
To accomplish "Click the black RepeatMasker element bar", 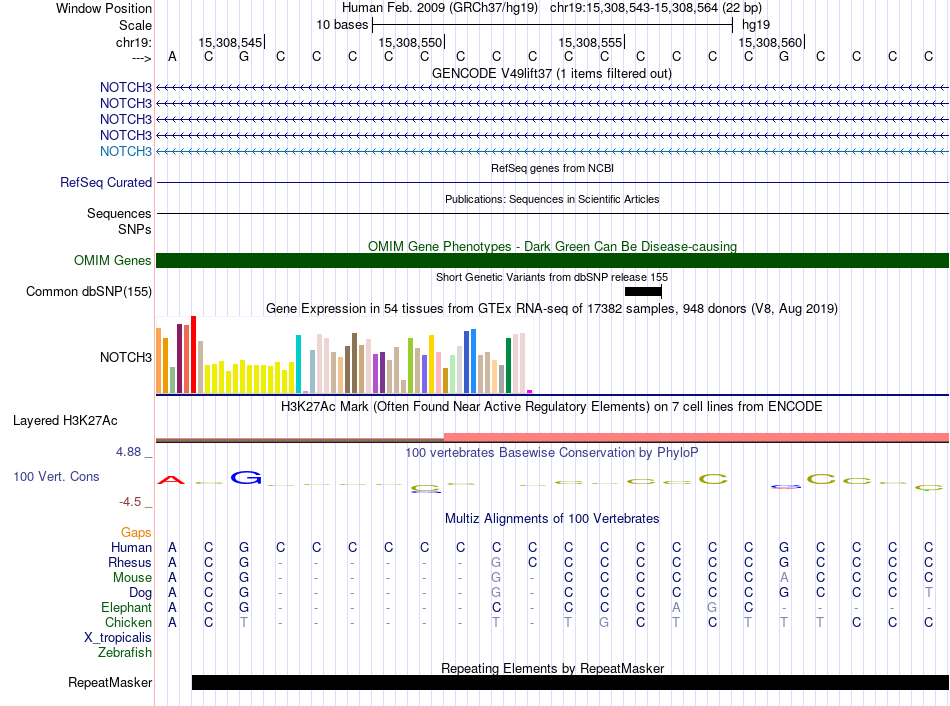I will click(570, 683).
